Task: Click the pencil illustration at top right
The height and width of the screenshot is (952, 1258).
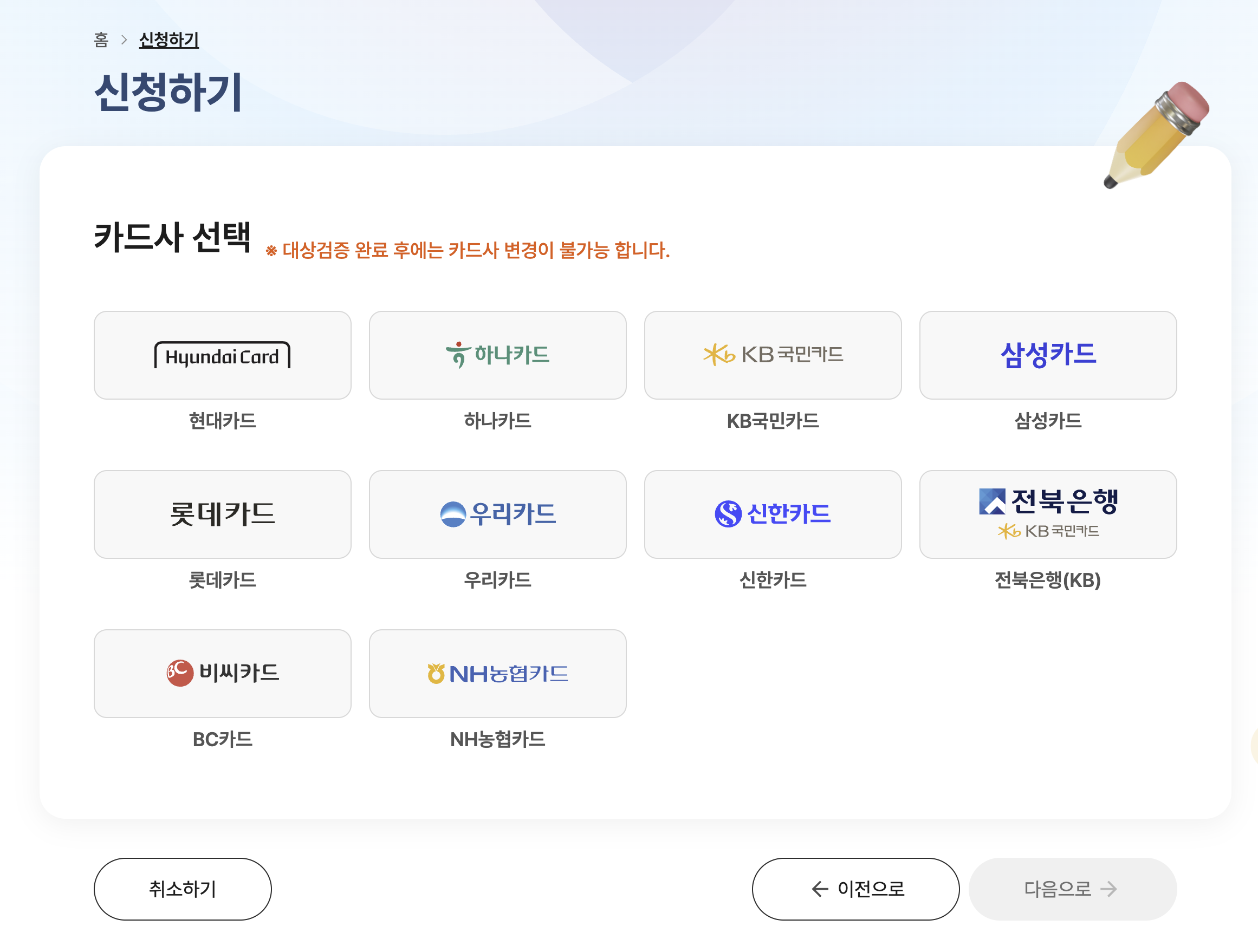Action: [x=1156, y=135]
